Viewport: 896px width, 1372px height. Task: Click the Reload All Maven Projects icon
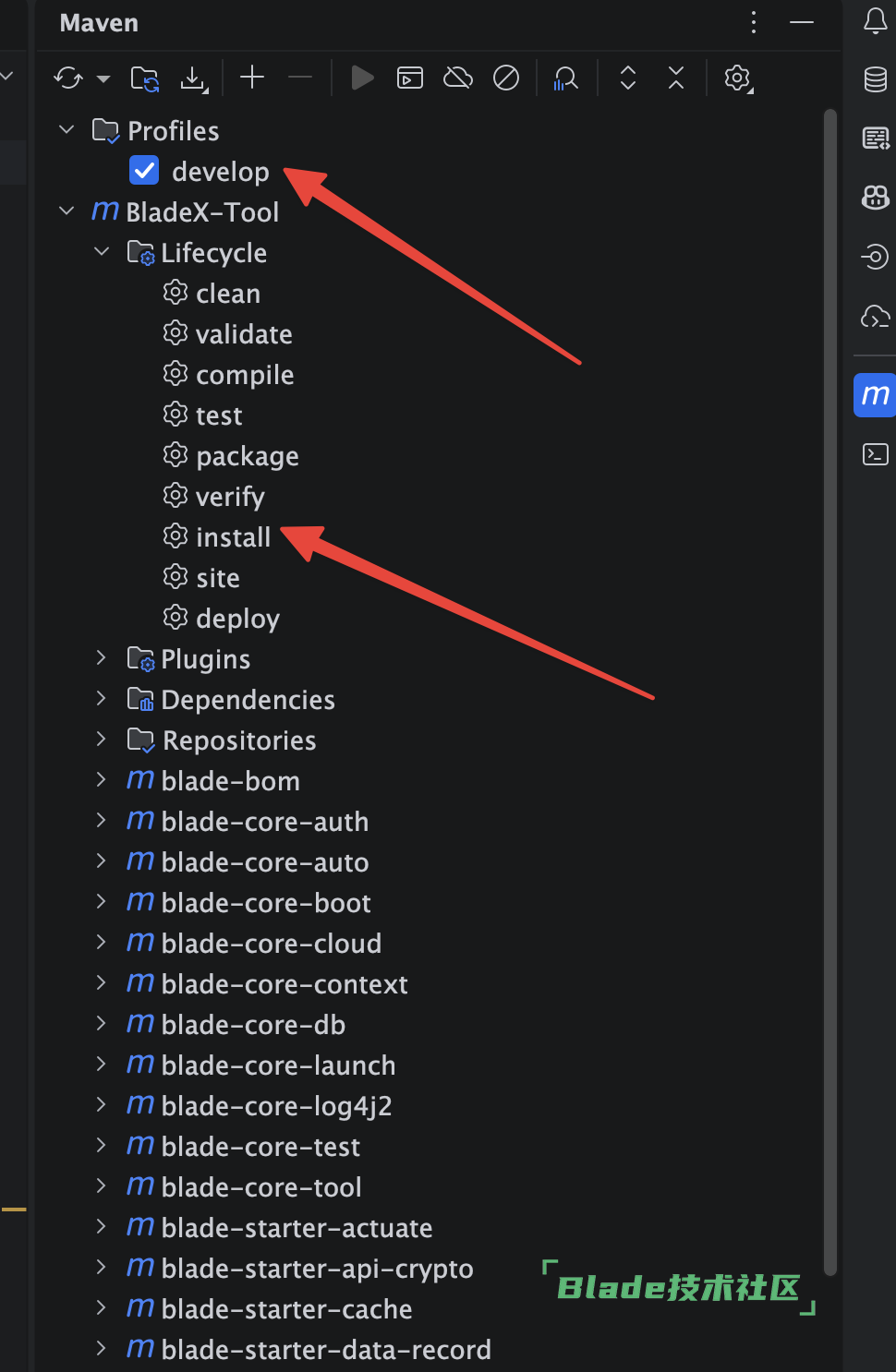click(68, 78)
